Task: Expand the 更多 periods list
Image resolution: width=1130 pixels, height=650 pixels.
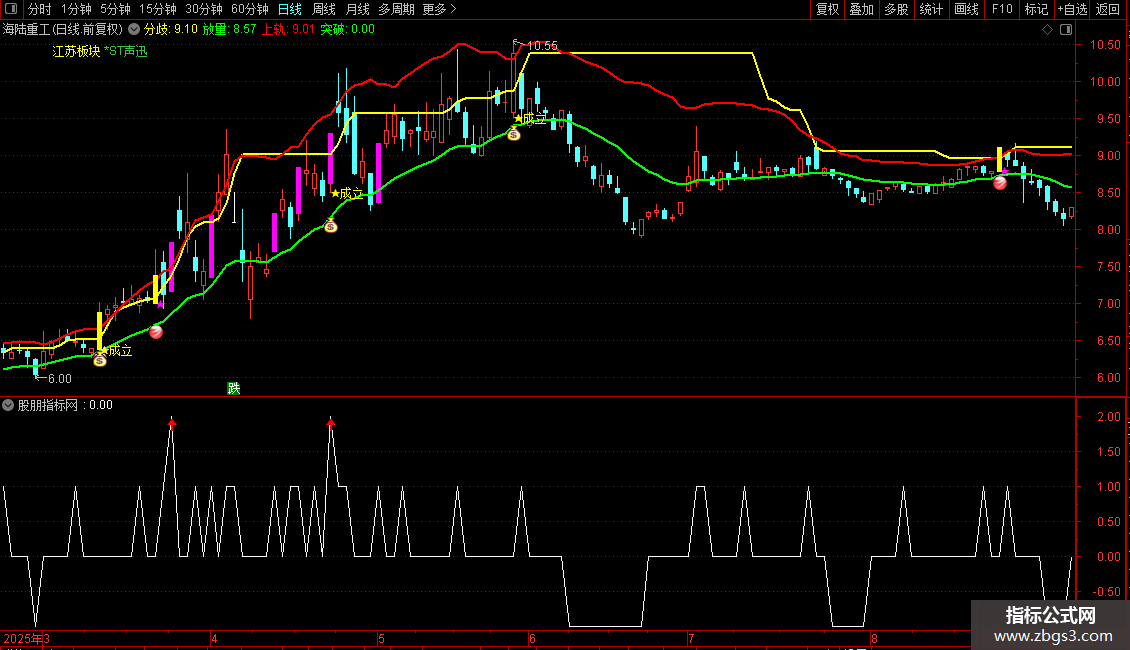Action: click(x=439, y=9)
